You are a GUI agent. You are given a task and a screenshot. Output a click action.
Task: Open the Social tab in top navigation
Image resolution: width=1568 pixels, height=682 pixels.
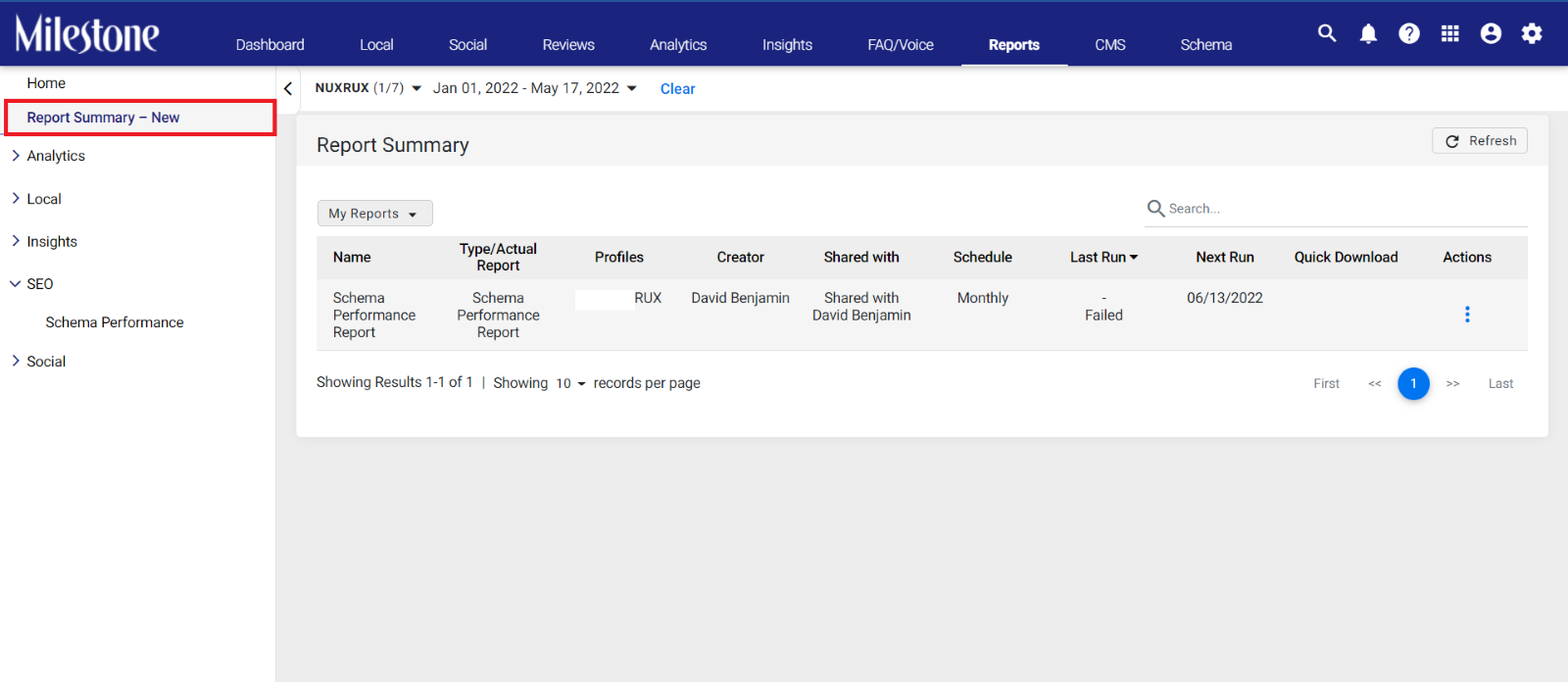click(x=467, y=45)
